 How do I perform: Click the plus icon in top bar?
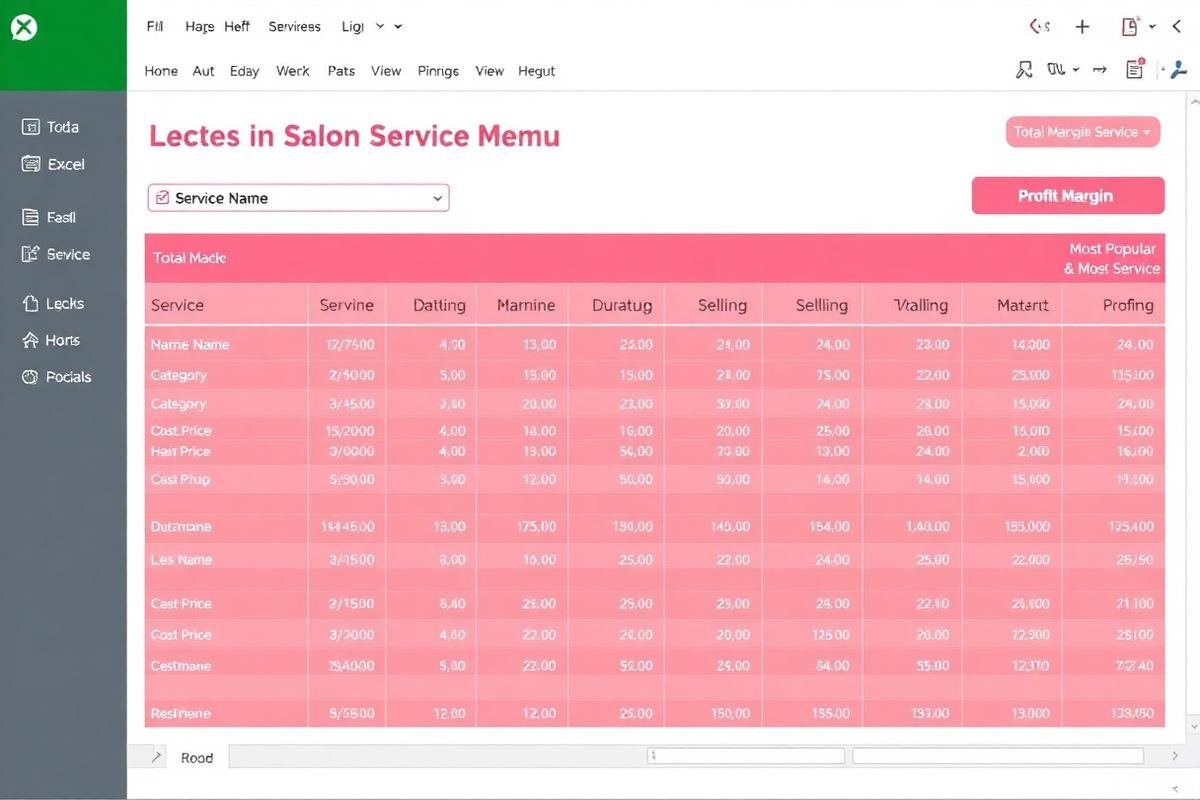tap(1082, 27)
